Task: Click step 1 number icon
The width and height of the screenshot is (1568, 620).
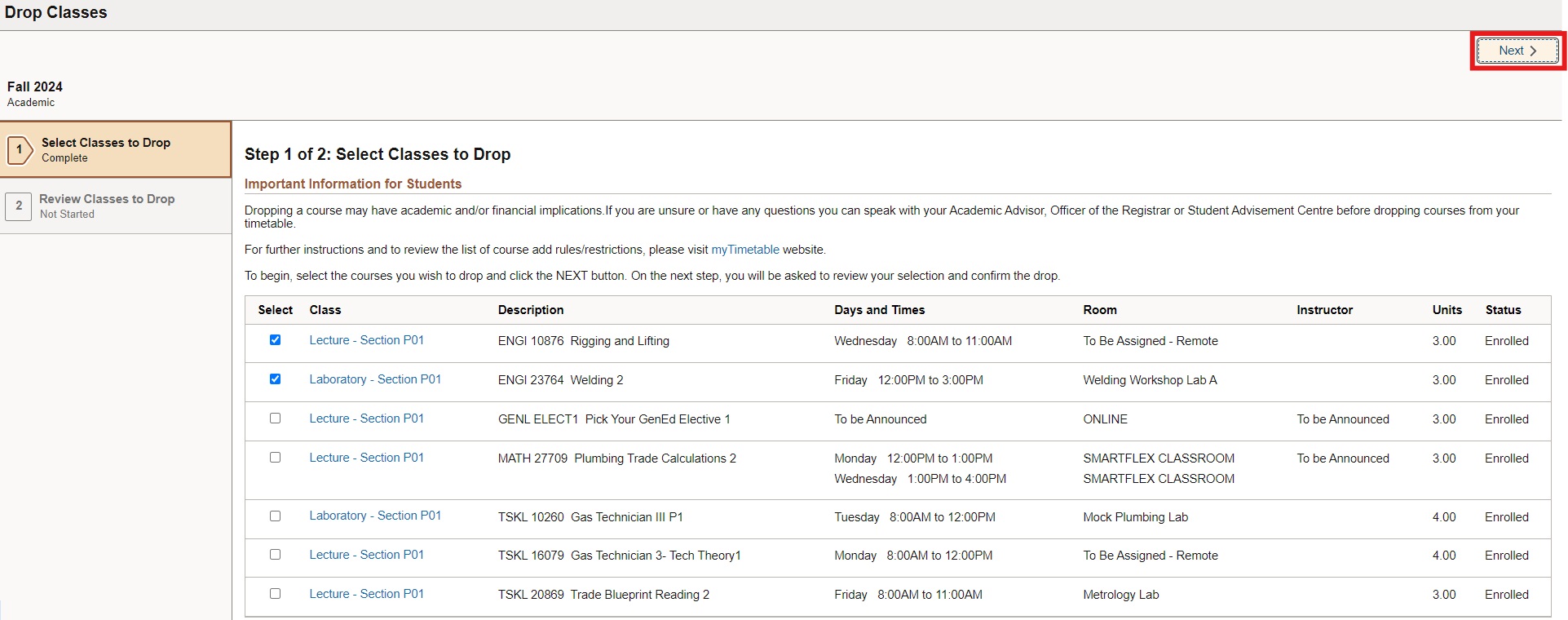Action: click(x=20, y=149)
